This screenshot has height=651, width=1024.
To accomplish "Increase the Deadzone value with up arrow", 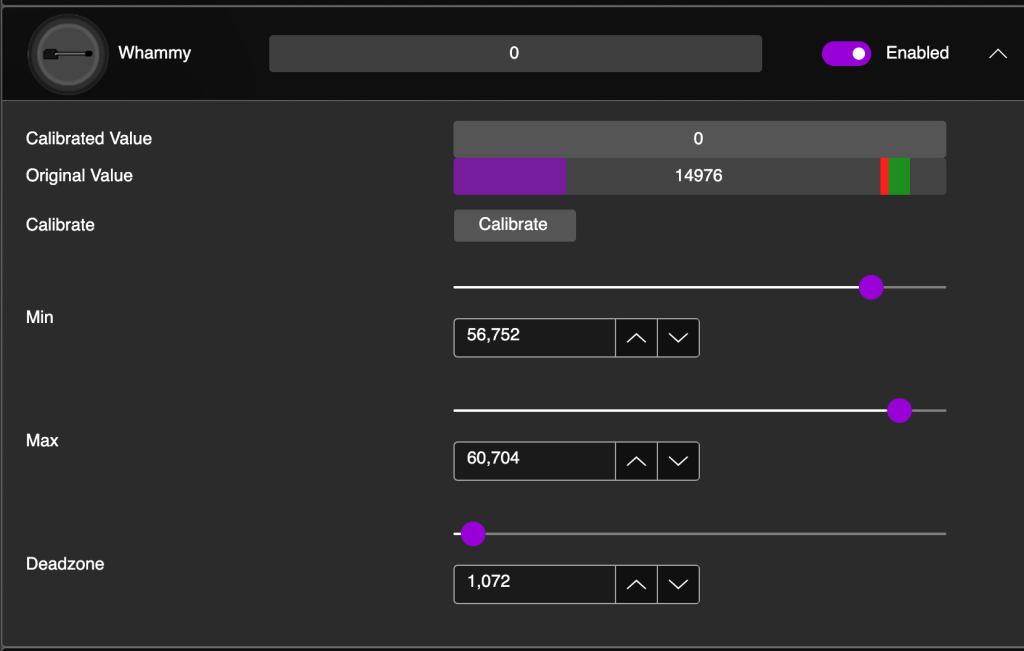I will (x=636, y=585).
